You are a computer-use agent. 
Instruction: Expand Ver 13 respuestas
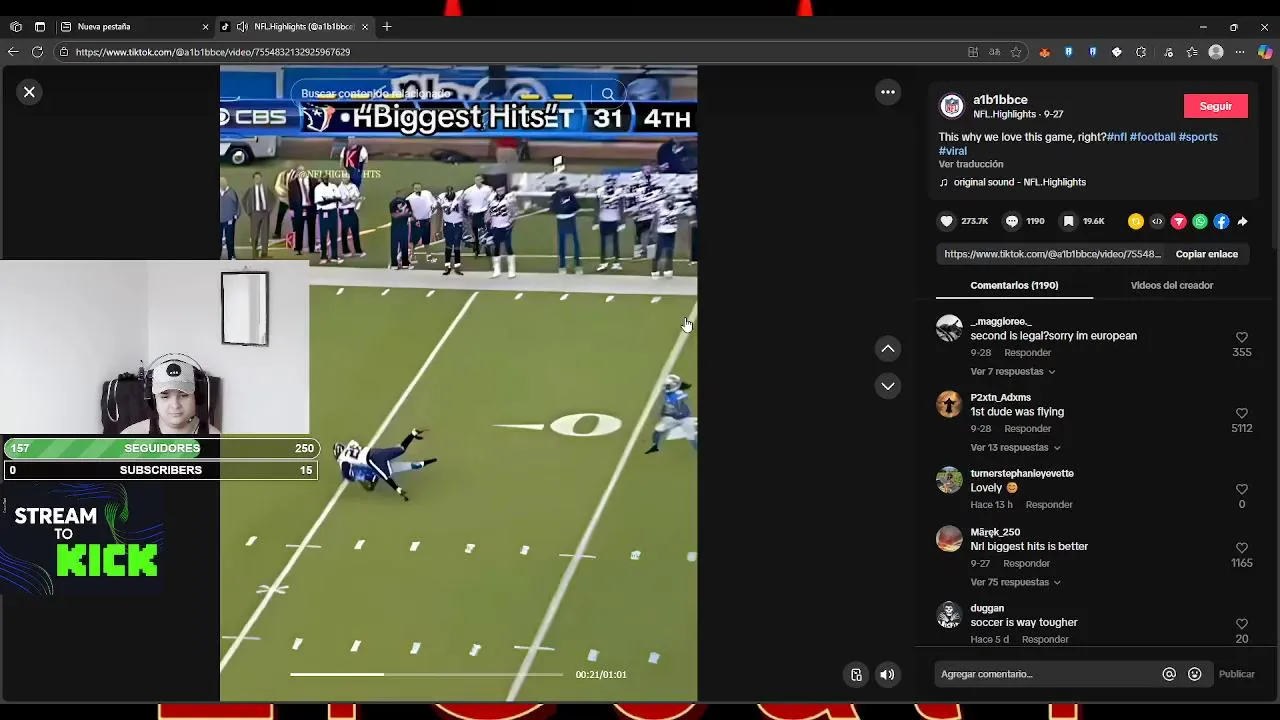coord(1015,448)
